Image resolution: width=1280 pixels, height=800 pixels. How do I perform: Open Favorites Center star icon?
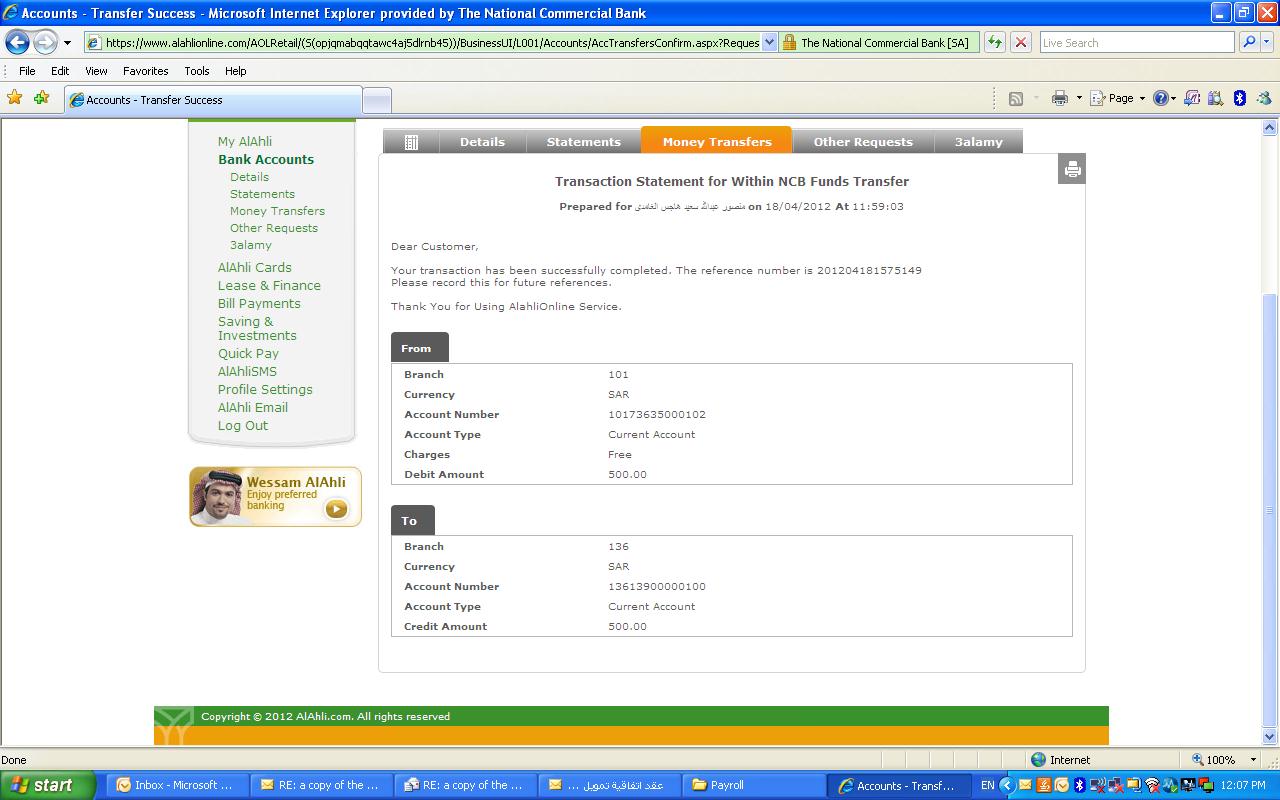(15, 98)
